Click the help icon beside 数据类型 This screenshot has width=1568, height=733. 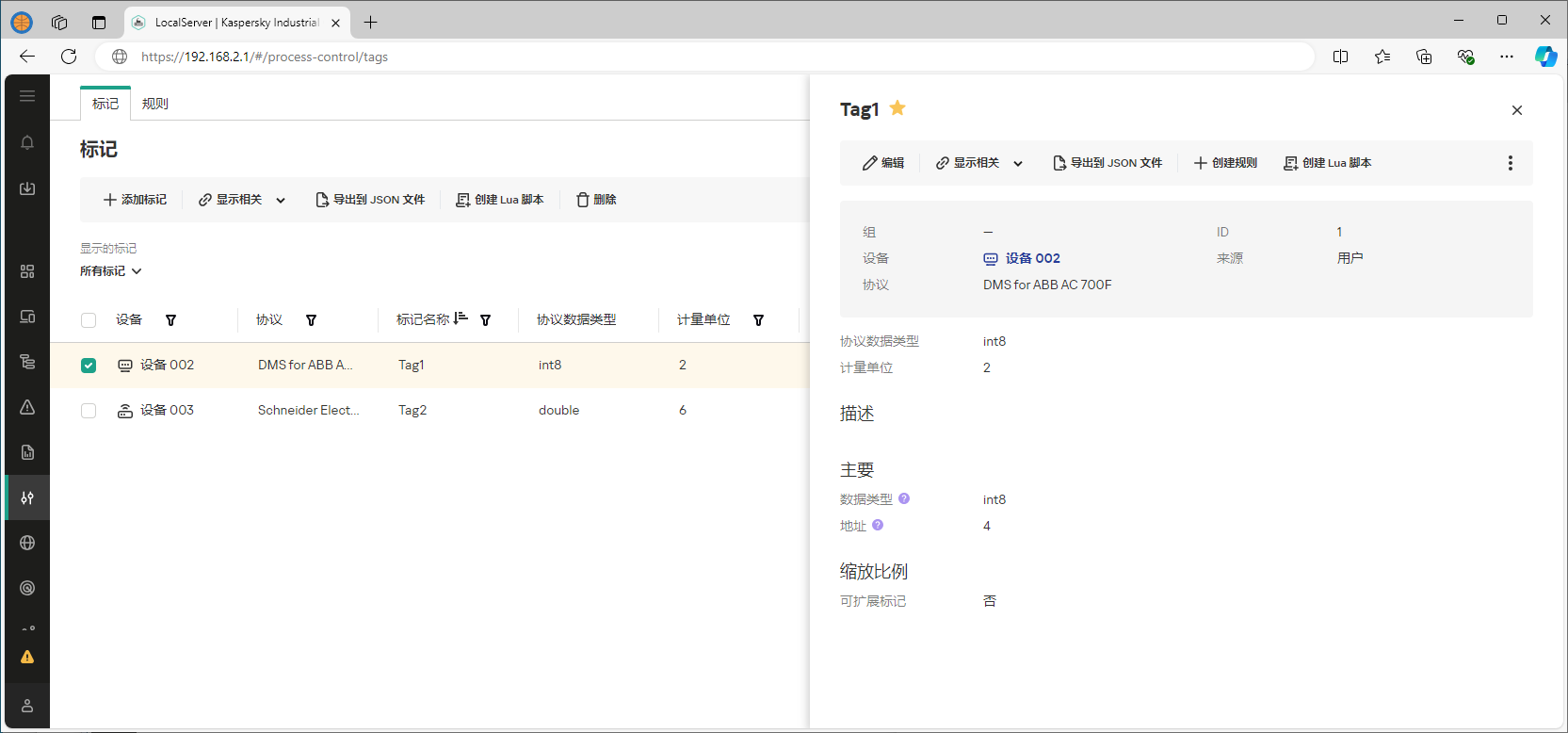(904, 499)
